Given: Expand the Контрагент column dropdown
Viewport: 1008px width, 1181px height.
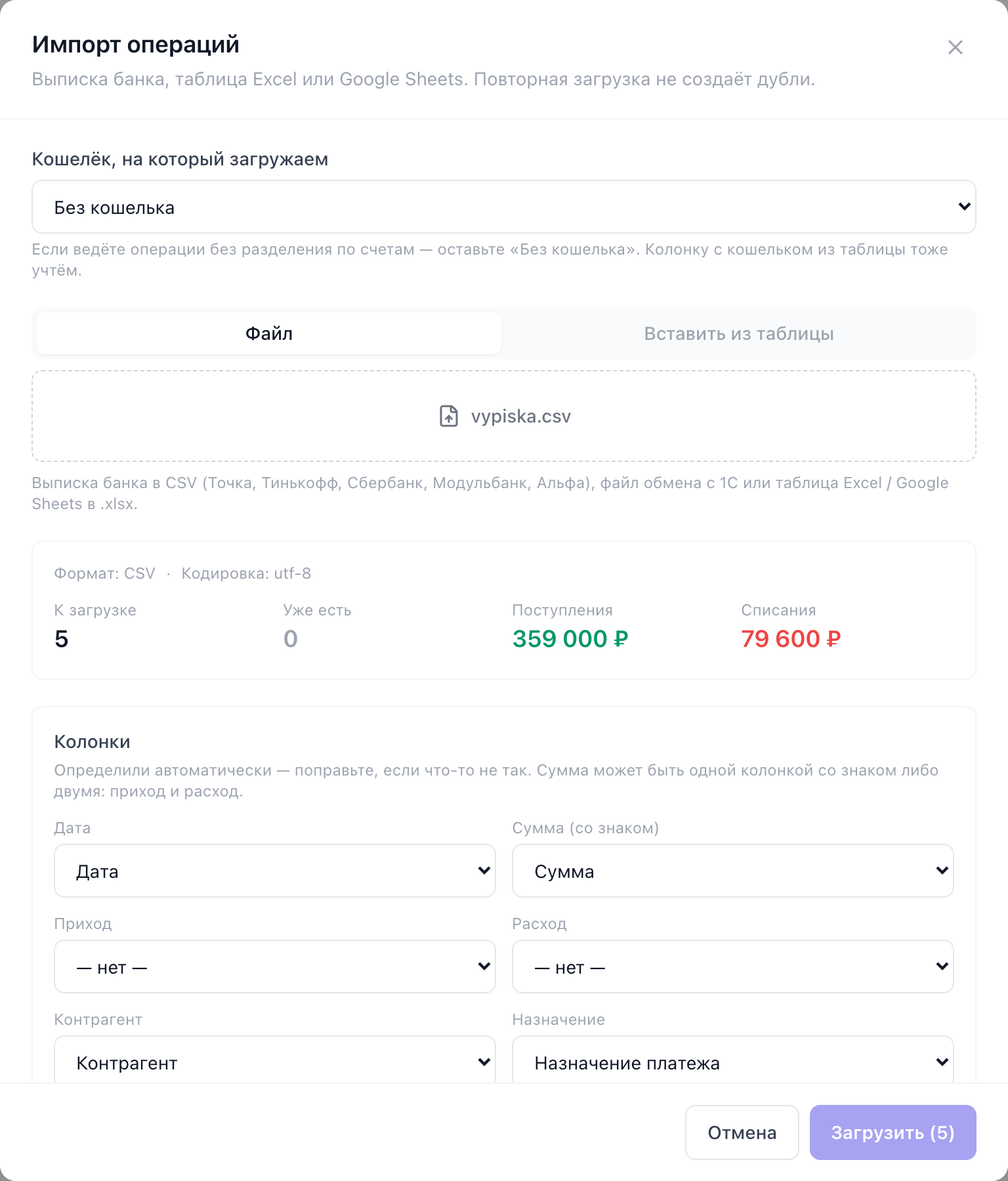Looking at the screenshot, I should coord(275,1060).
